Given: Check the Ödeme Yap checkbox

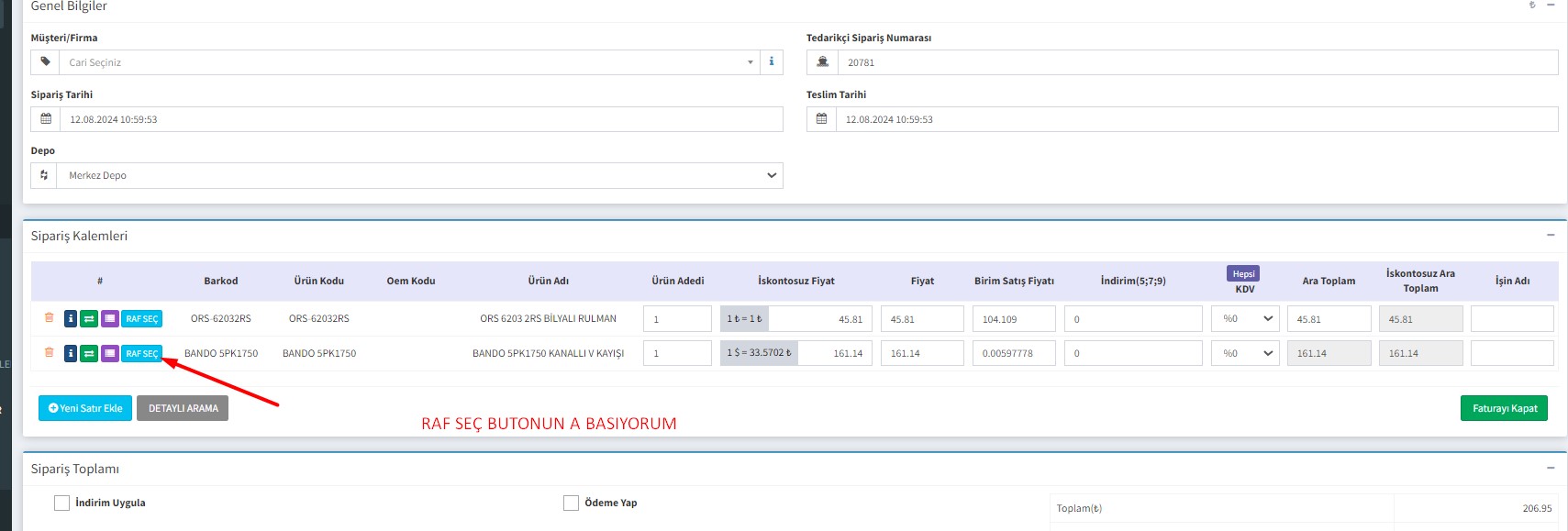Looking at the screenshot, I should tap(571, 503).
